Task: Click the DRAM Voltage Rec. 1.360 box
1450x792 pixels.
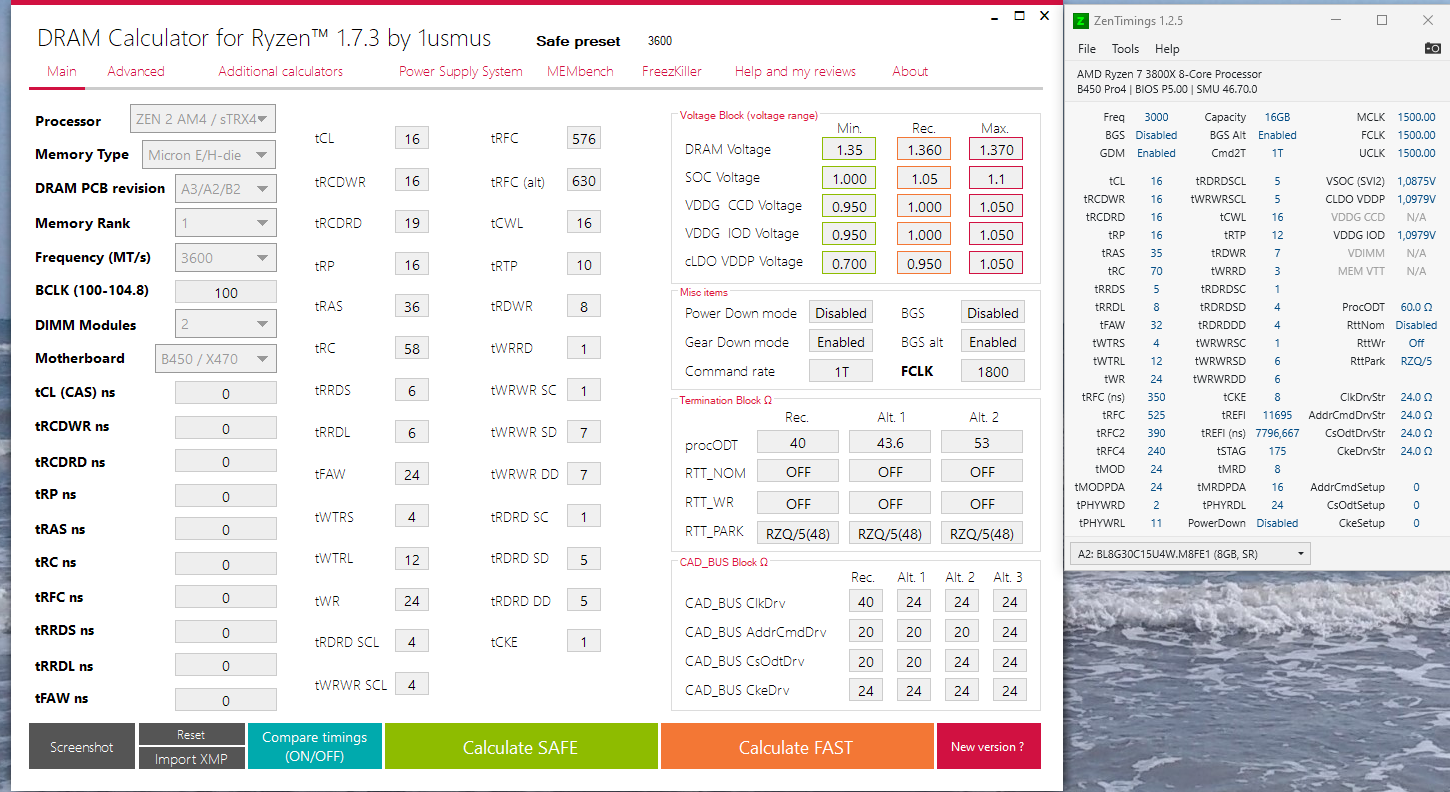Action: pos(924,150)
